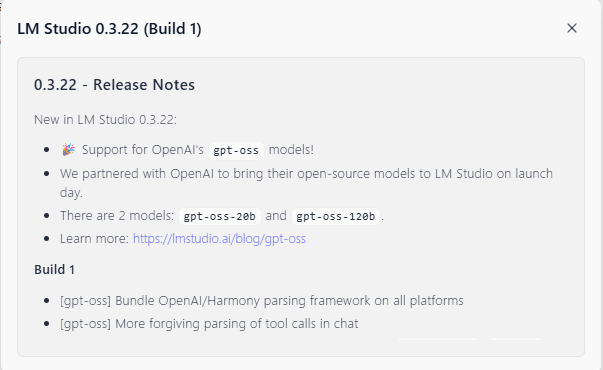Click the "There are 2 models:" text
Viewport: 603px width, 370px height.
coord(117,216)
